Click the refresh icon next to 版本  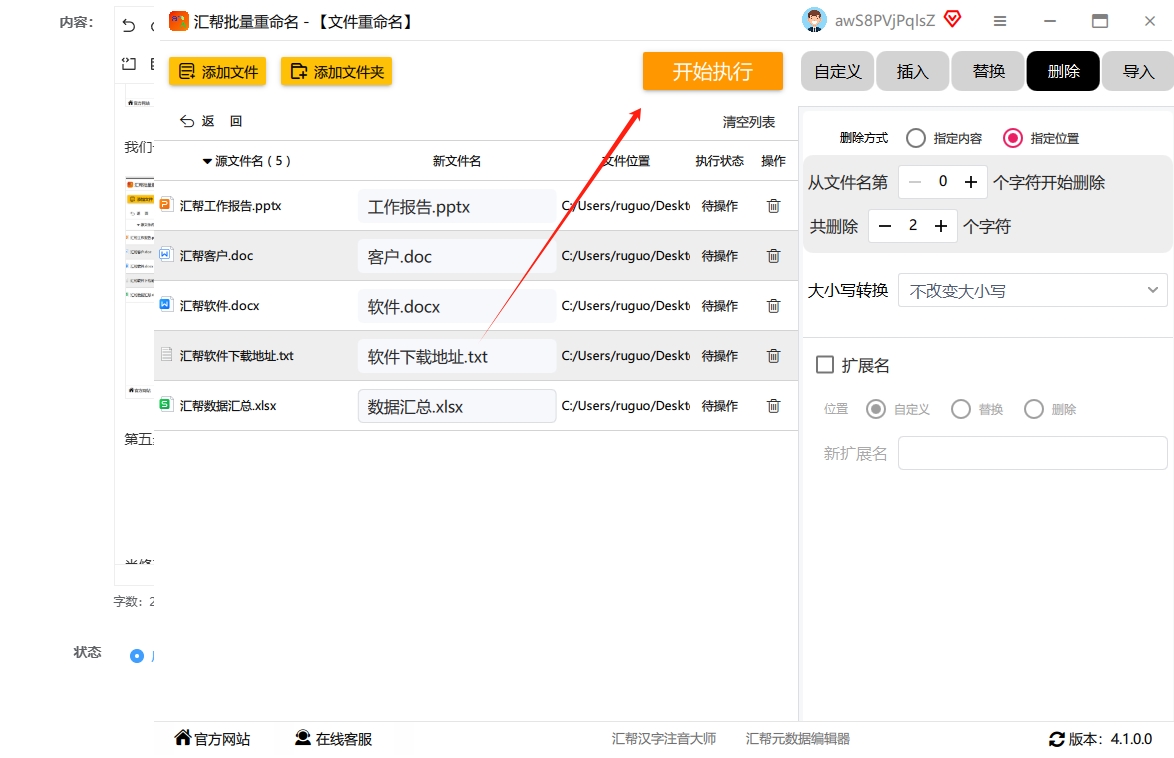1056,739
